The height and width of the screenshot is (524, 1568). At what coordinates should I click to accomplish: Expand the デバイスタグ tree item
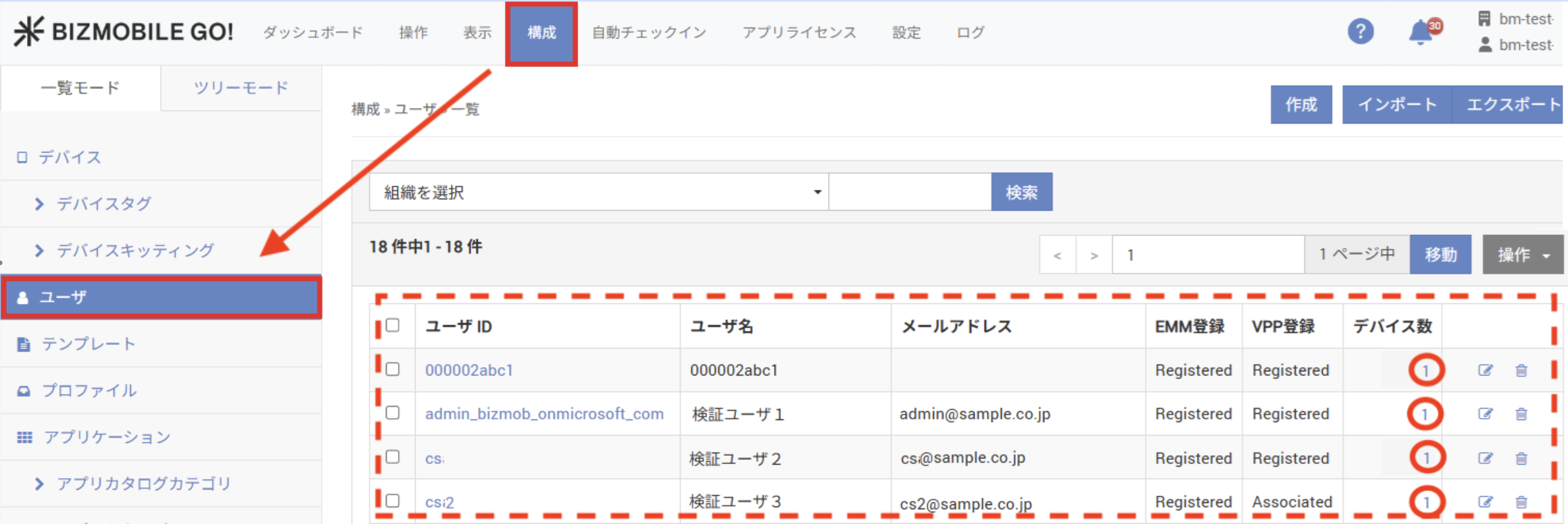click(39, 204)
